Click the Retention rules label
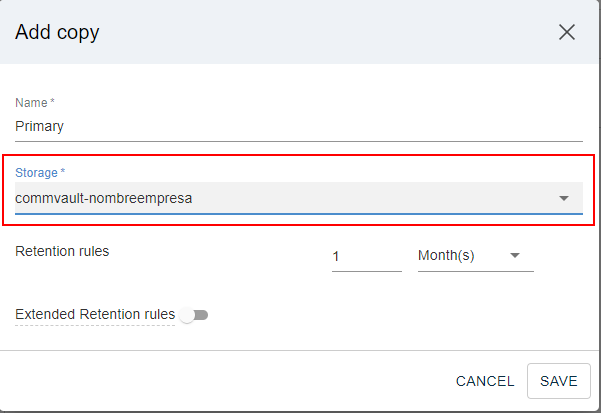601x413 pixels. (x=62, y=251)
